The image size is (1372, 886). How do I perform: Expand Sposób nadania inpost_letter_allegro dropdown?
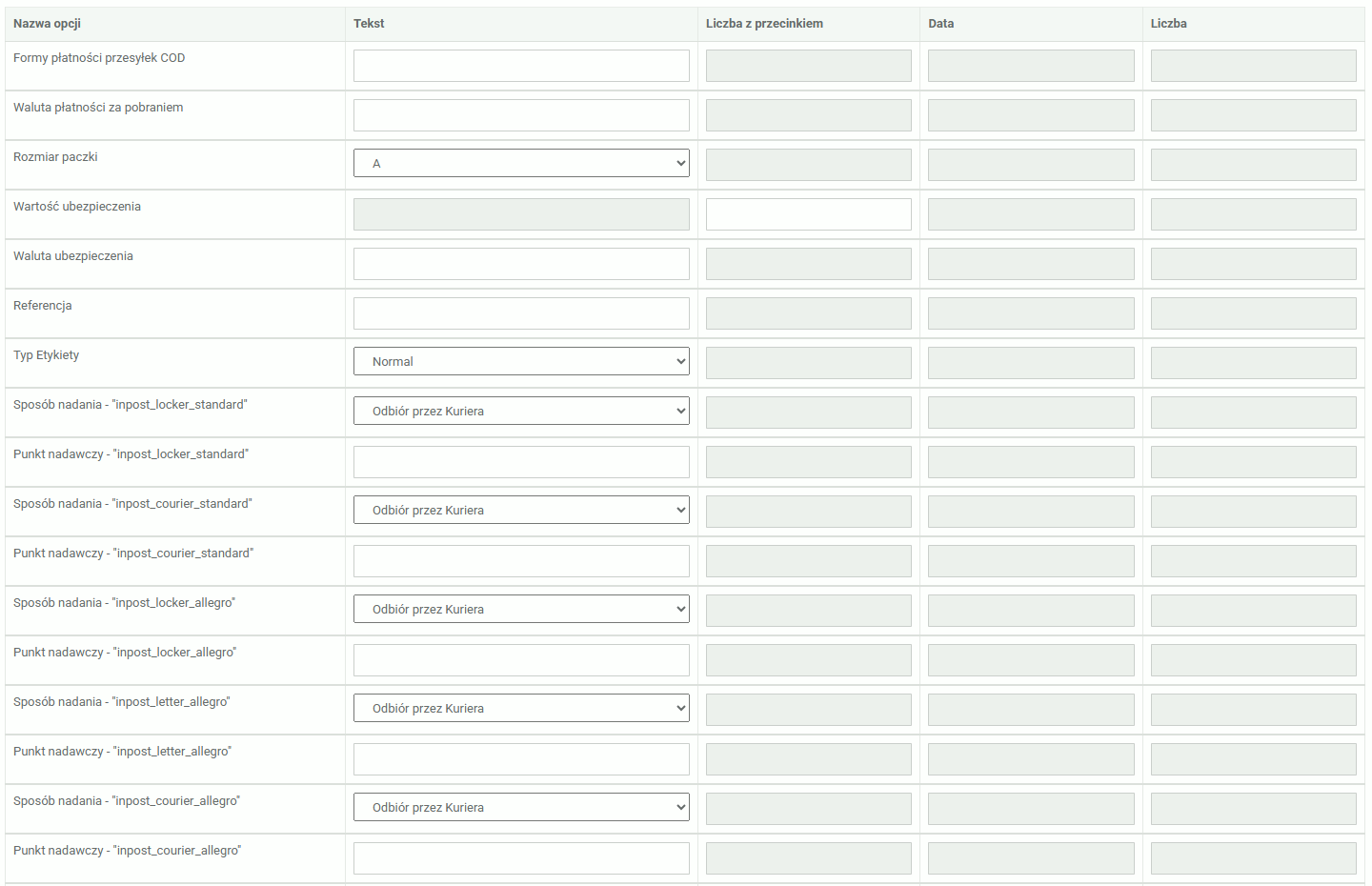point(521,708)
